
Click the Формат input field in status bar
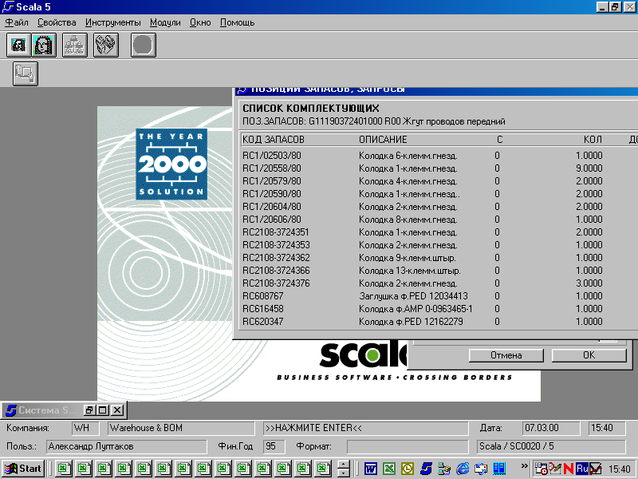click(x=408, y=446)
